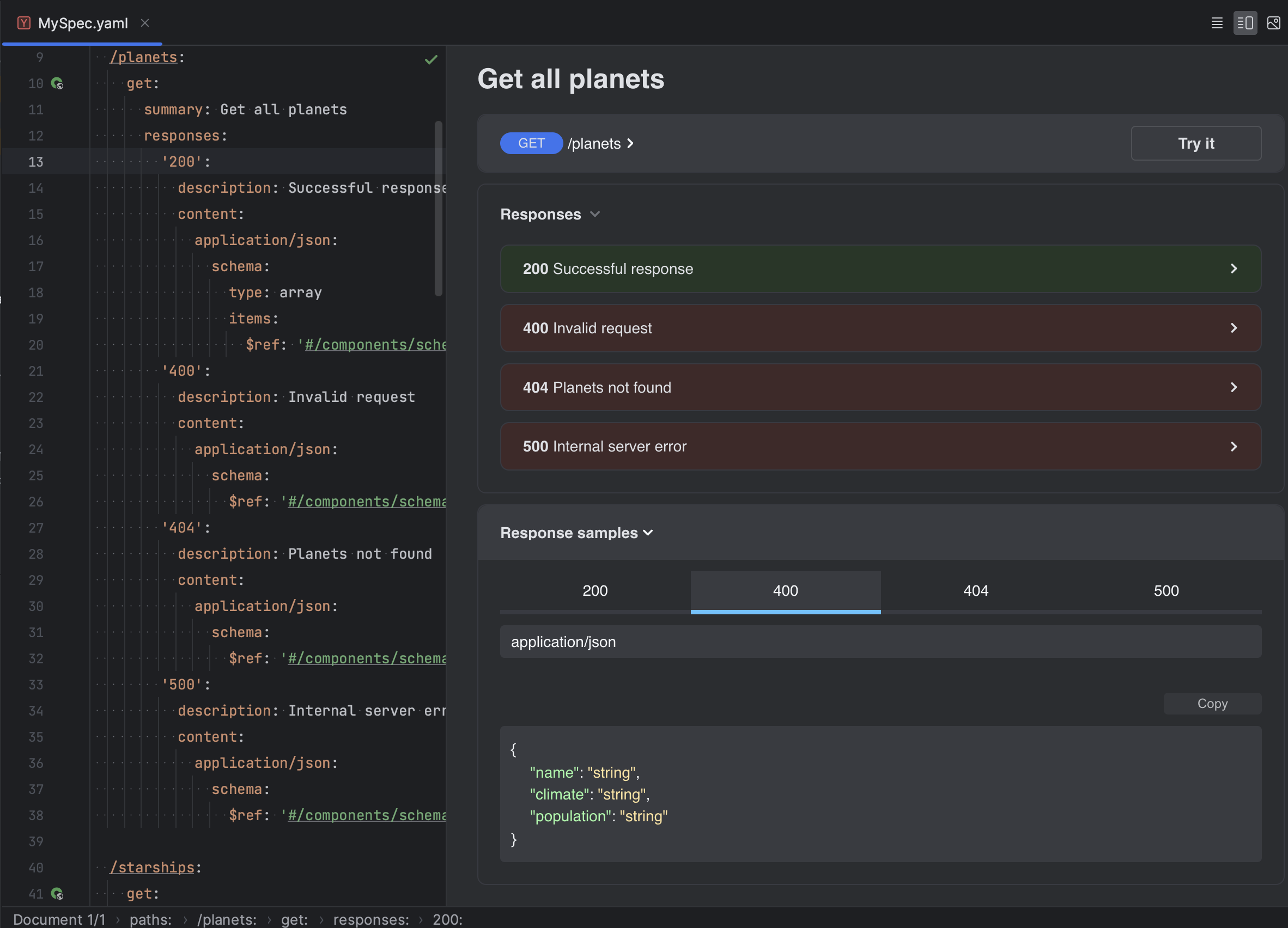Expand the 500 Internal server error response
The width and height of the screenshot is (1288, 928).
point(1234,446)
